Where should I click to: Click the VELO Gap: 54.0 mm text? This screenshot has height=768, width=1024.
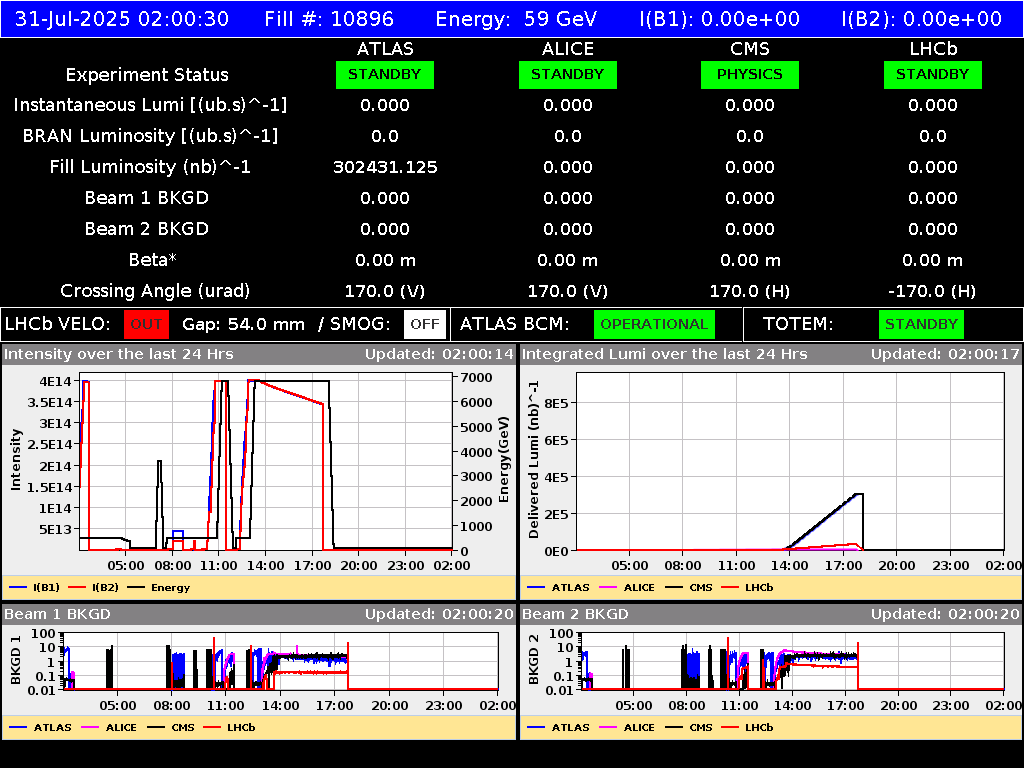click(x=243, y=325)
